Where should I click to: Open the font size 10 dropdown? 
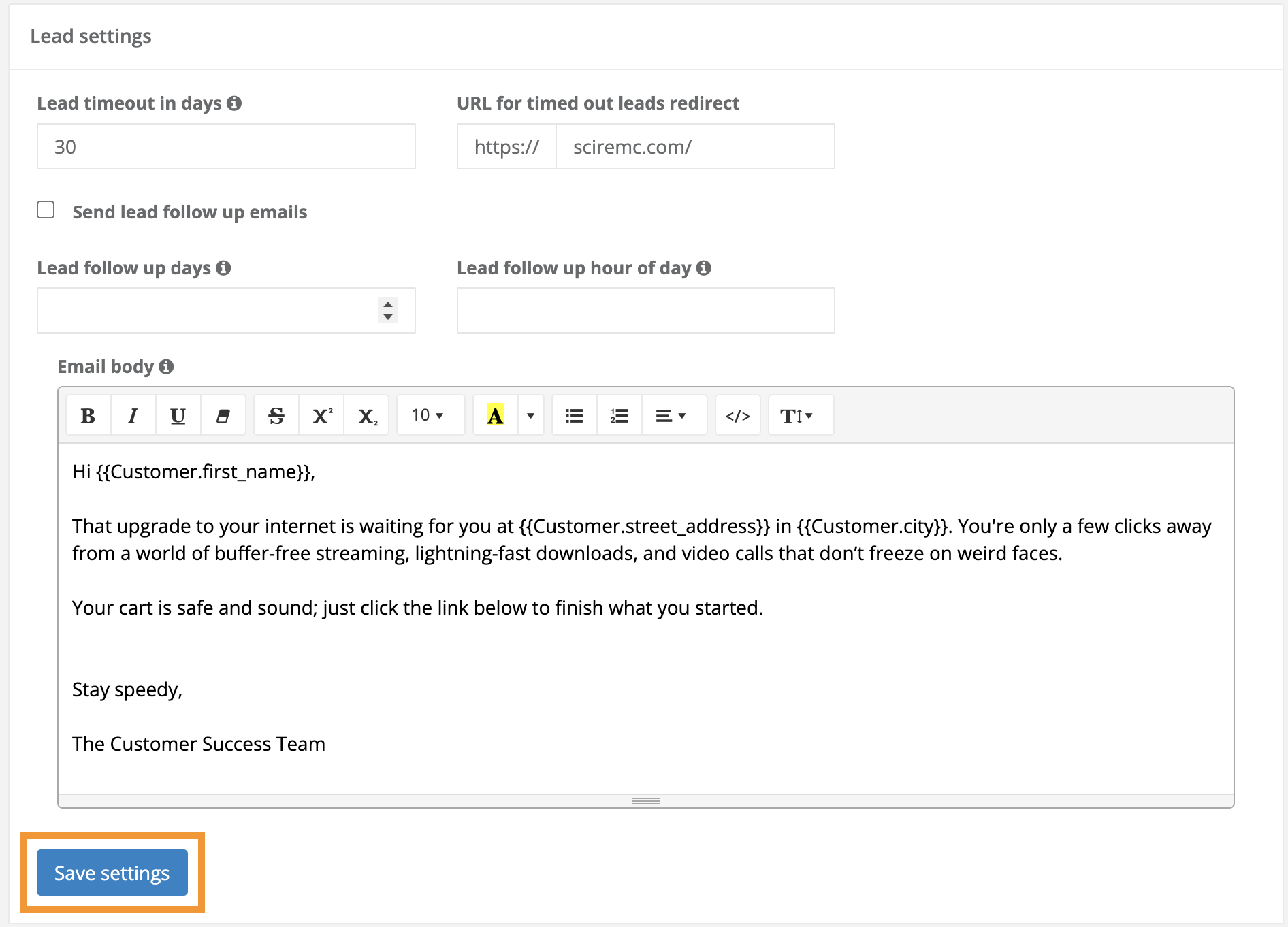coord(429,414)
